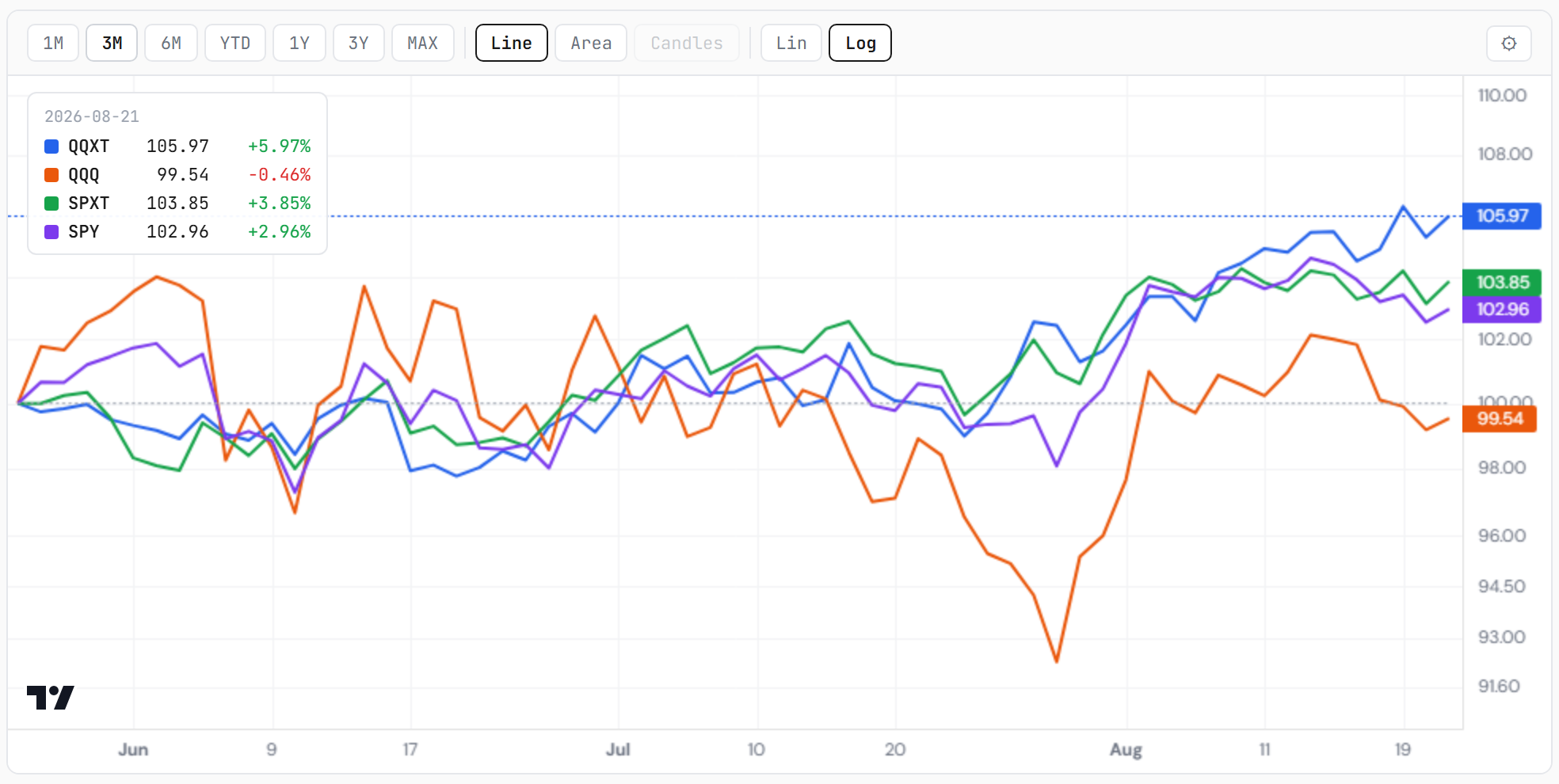Click the blue 105.97 price tag
The width and height of the screenshot is (1559, 784).
(x=1502, y=216)
